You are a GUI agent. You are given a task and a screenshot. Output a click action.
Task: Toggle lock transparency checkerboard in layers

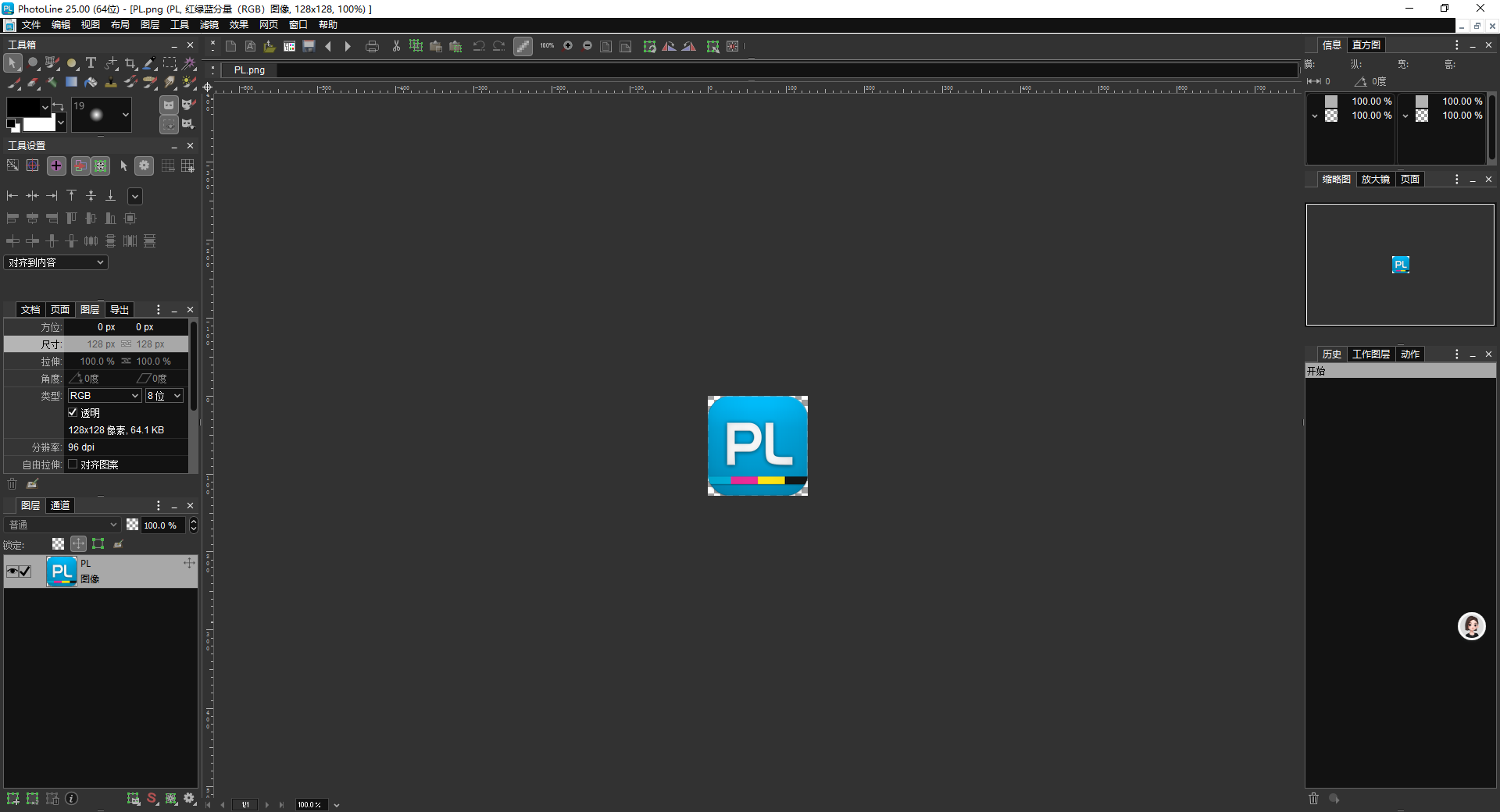coord(59,544)
